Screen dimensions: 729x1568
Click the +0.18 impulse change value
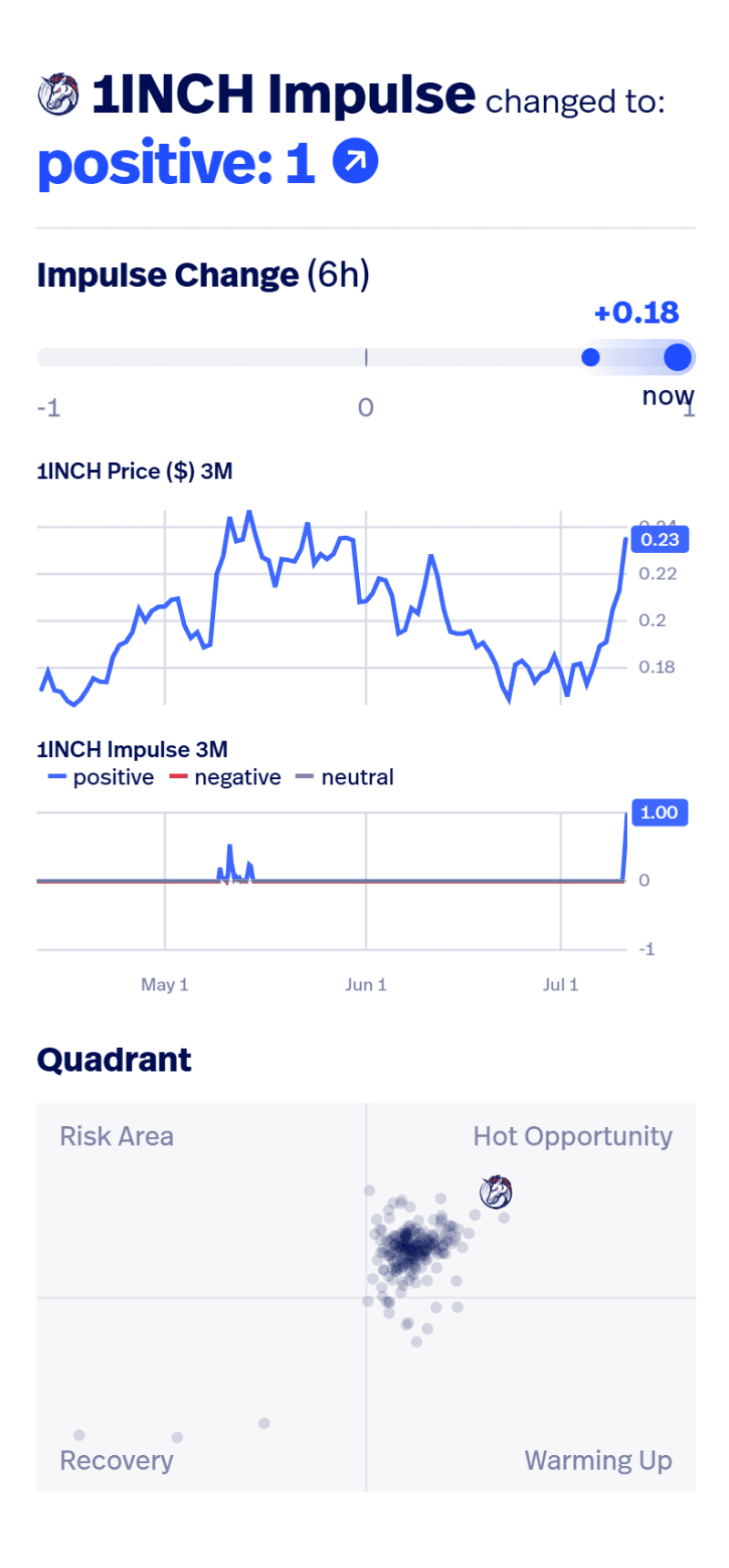(x=636, y=313)
